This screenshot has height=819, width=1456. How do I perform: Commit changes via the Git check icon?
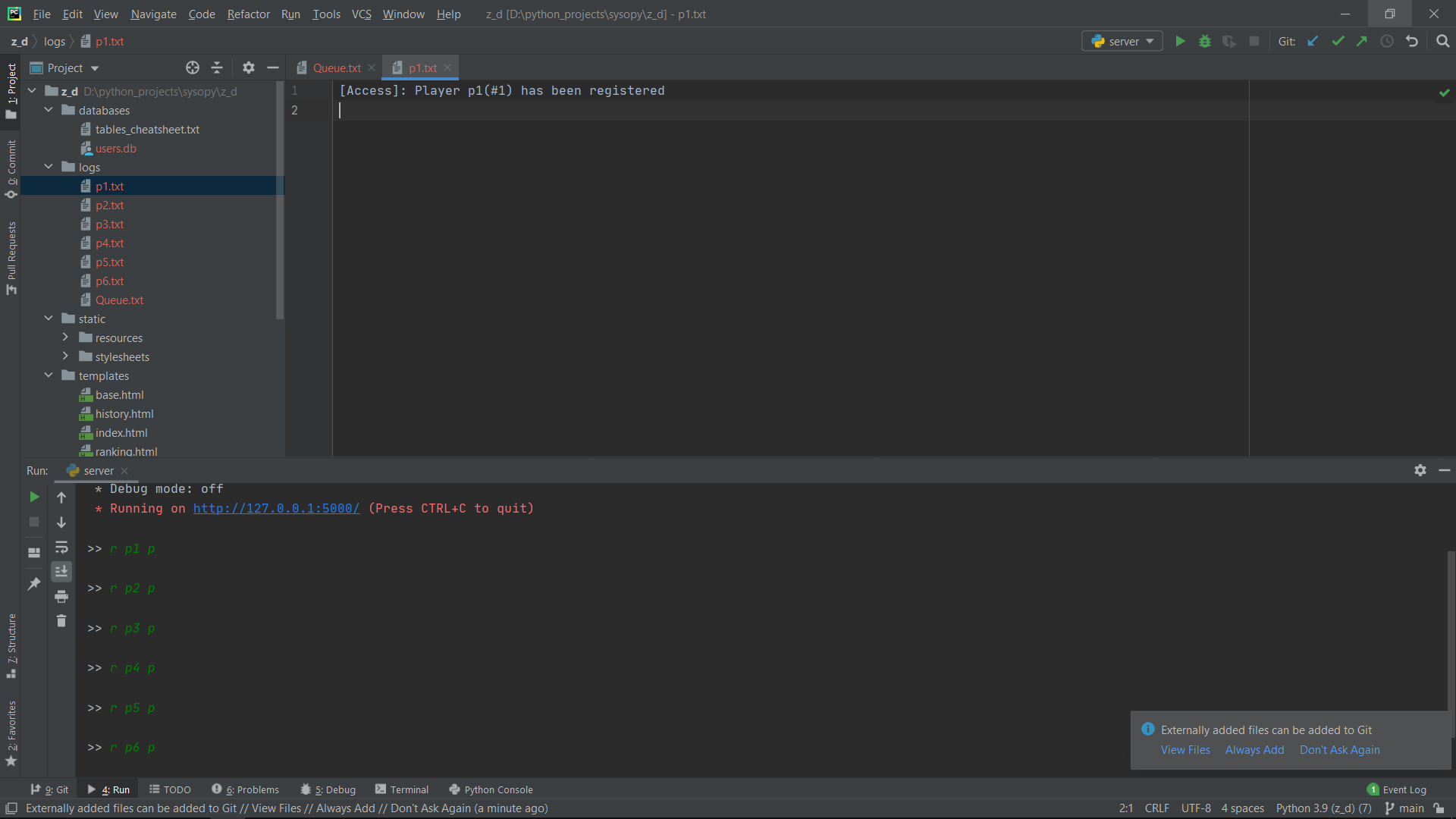pos(1338,41)
